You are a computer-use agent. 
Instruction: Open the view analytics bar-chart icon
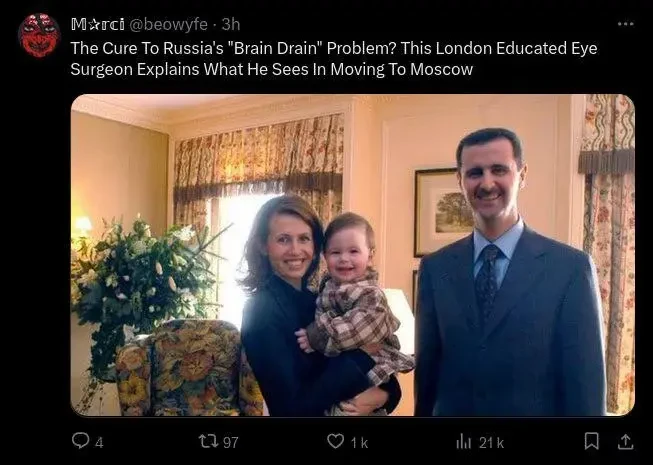tap(464, 441)
